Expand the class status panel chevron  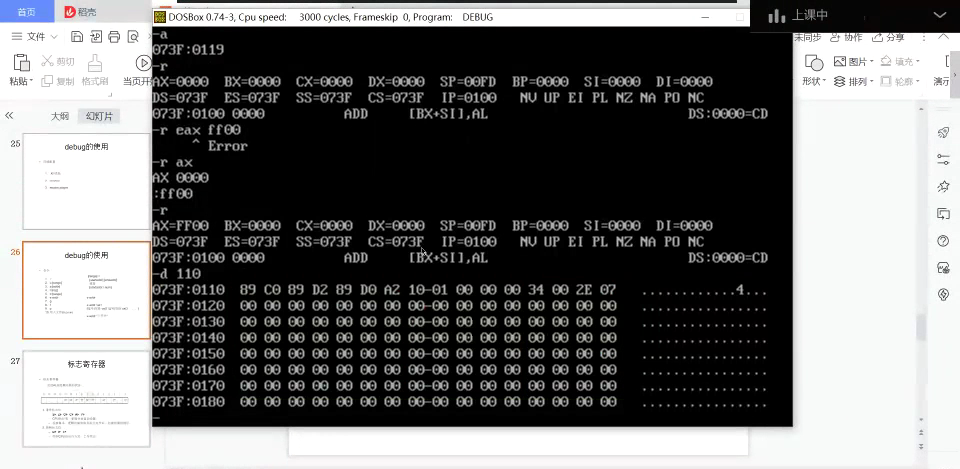[x=940, y=15]
